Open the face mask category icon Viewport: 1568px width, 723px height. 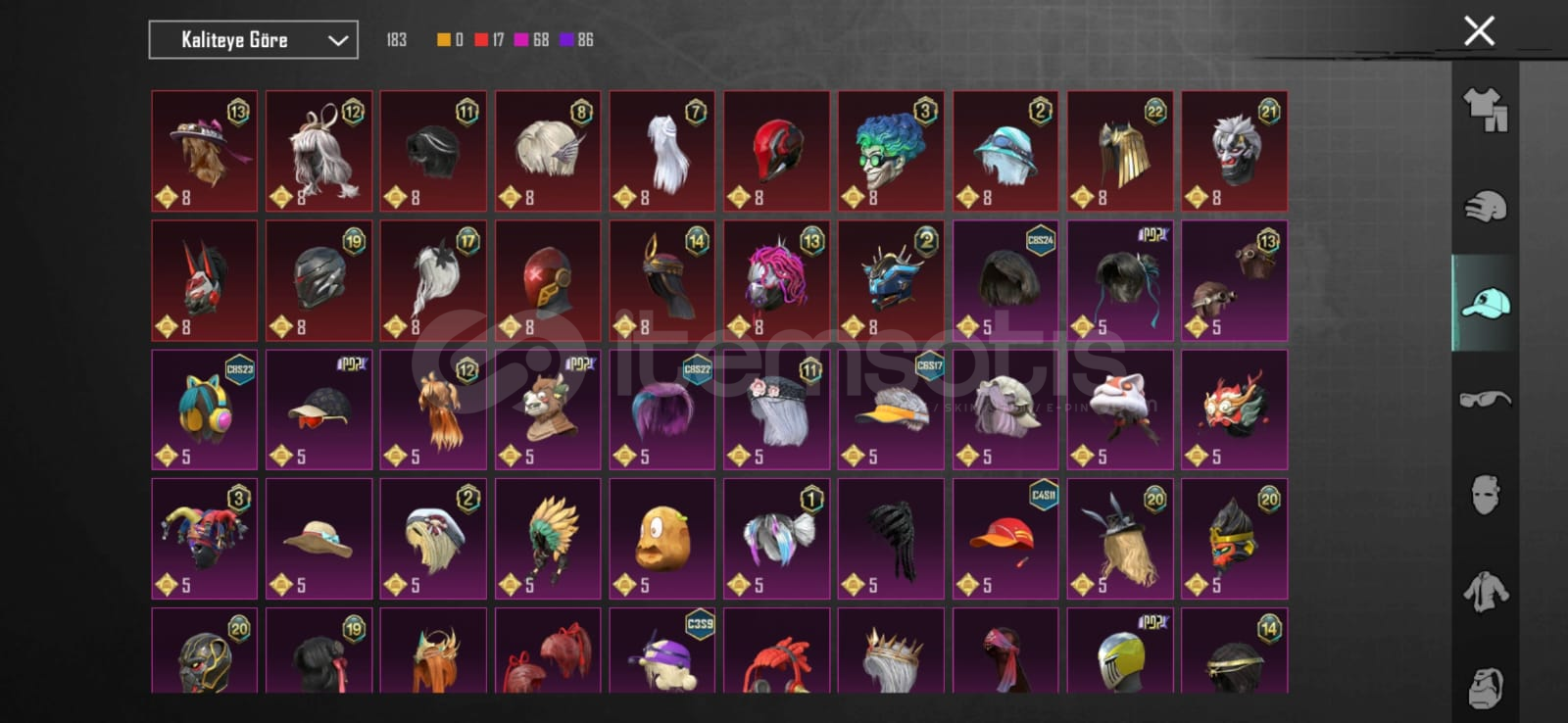point(1485,495)
